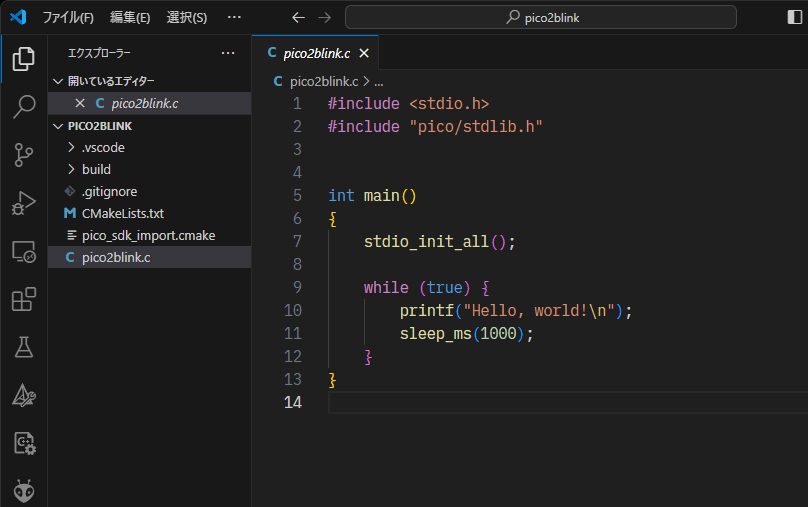Click the VS Code logo icon

18,17
